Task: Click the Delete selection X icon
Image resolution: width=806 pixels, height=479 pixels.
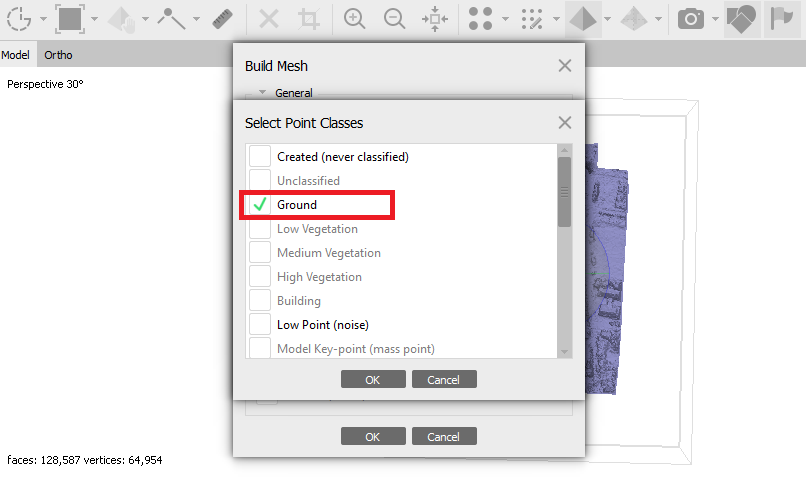Action: coord(269,19)
